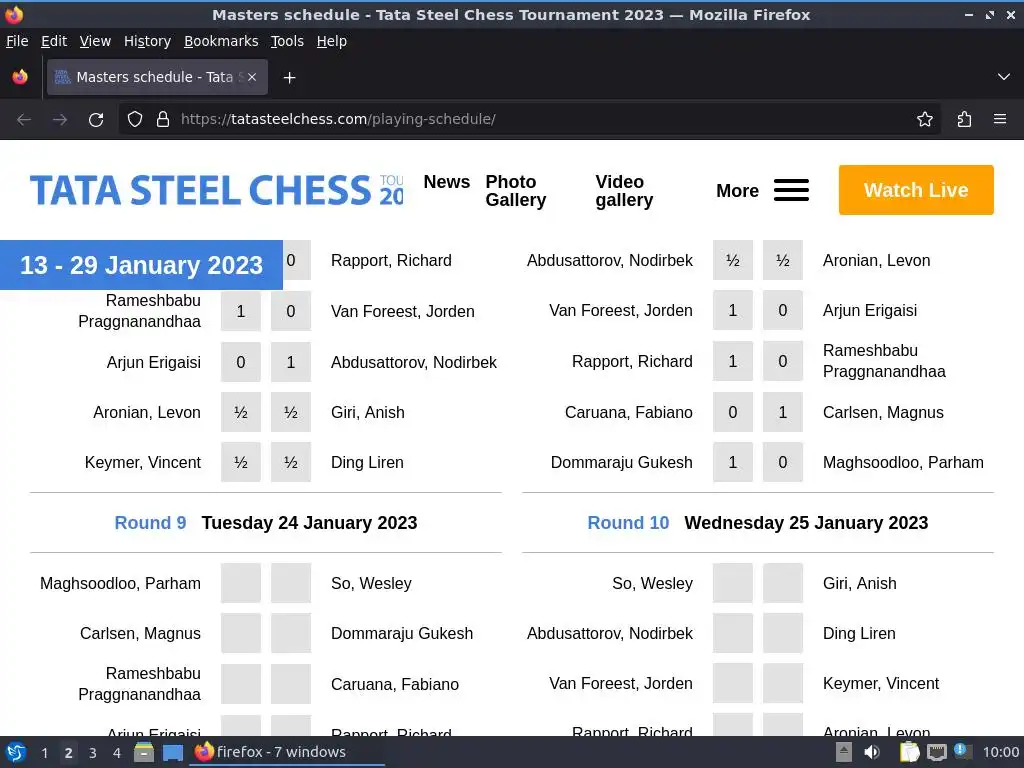Open the clipboard manager tray icon
This screenshot has height=768, width=1024.
[909, 752]
